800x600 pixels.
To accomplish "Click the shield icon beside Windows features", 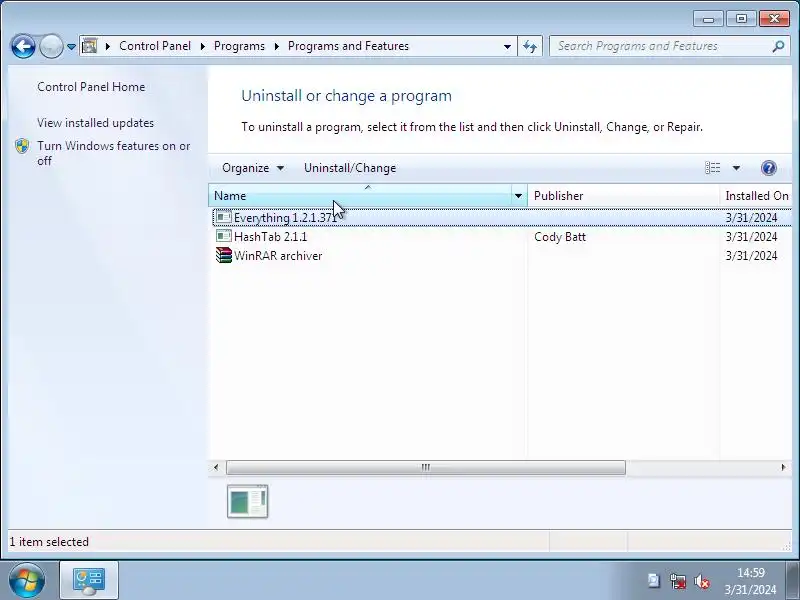I will pyautogui.click(x=22, y=146).
